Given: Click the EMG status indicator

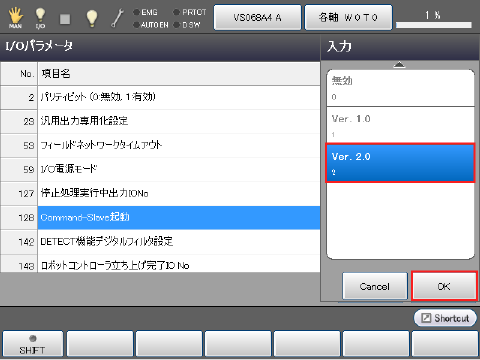Looking at the screenshot, I should click(x=145, y=12).
